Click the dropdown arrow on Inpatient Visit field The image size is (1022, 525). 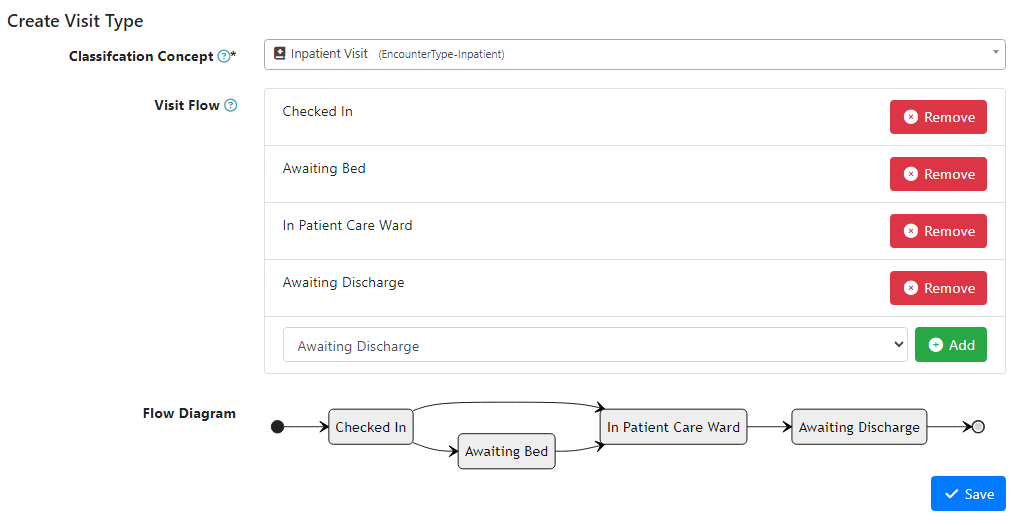(995, 52)
